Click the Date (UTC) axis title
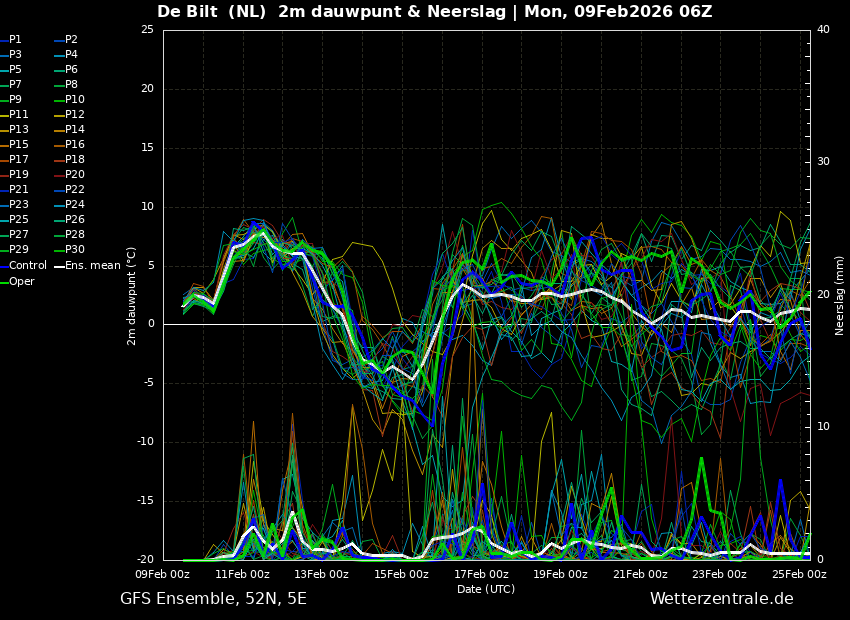 point(486,589)
